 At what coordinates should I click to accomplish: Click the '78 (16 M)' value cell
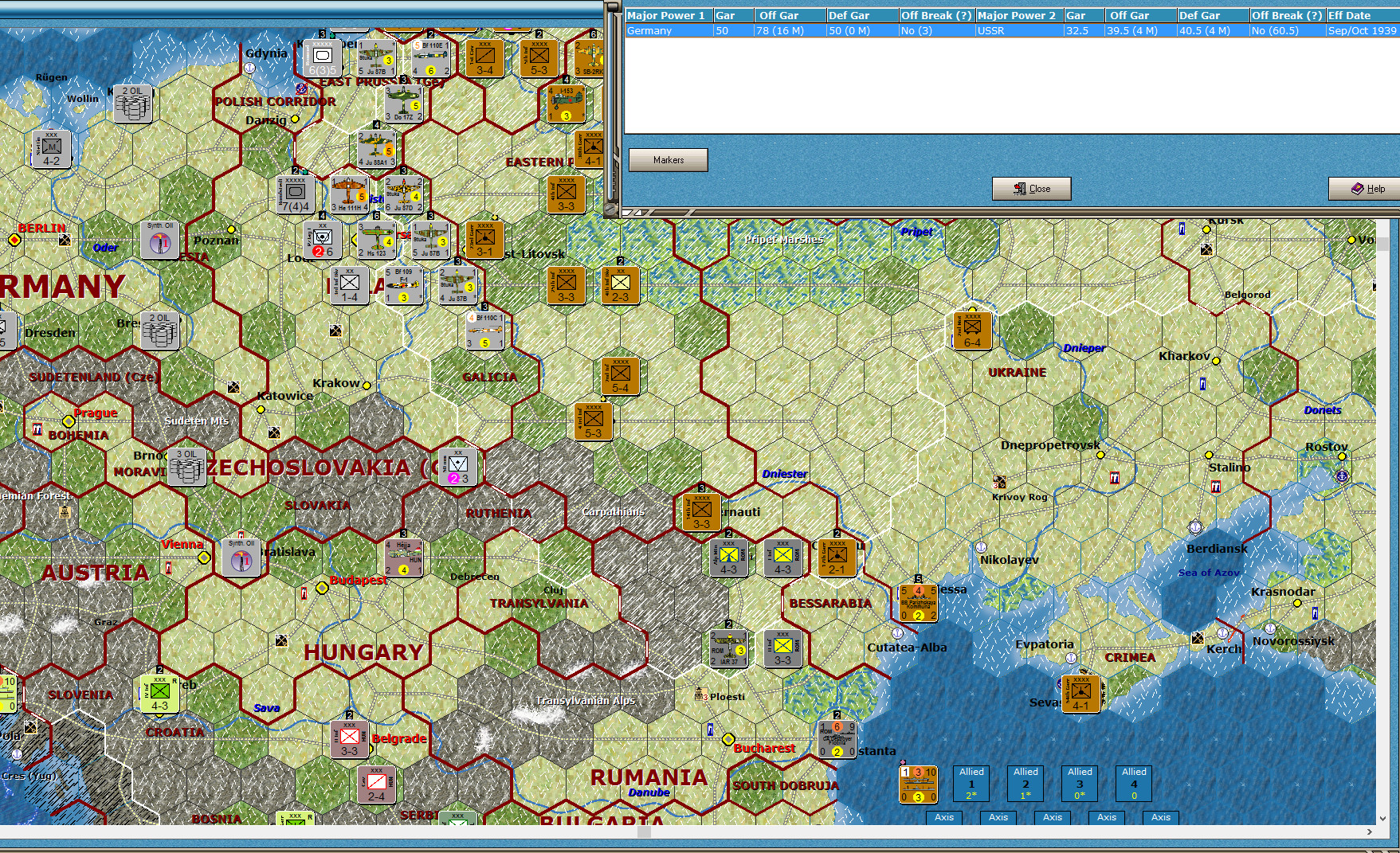tap(790, 30)
